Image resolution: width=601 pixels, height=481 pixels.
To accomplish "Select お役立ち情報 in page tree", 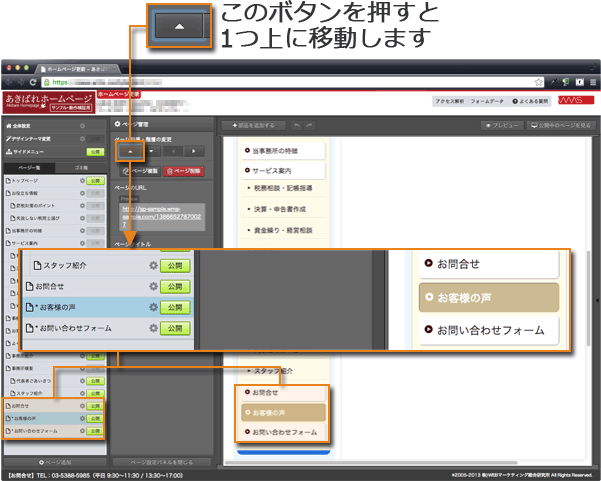I will (32, 194).
